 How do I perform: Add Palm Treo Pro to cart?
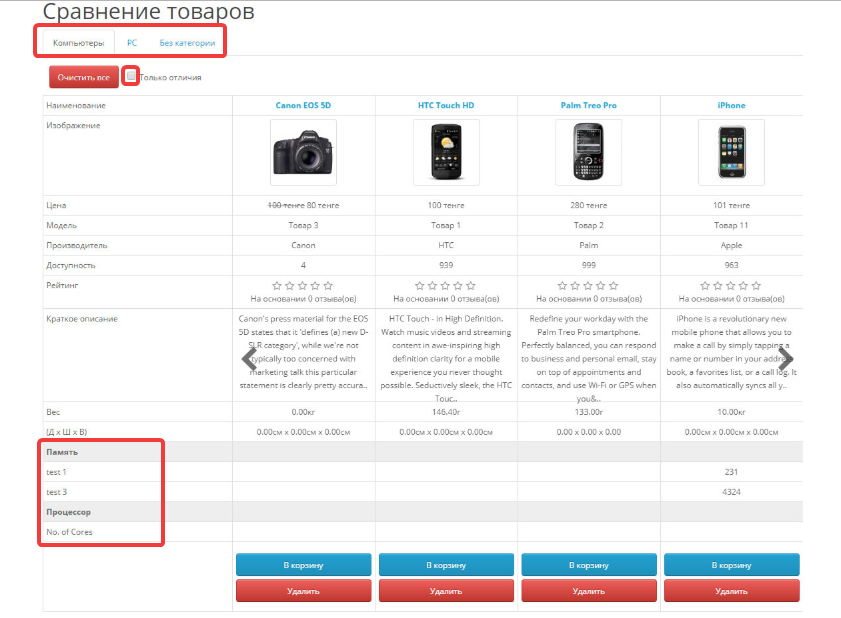(x=588, y=565)
